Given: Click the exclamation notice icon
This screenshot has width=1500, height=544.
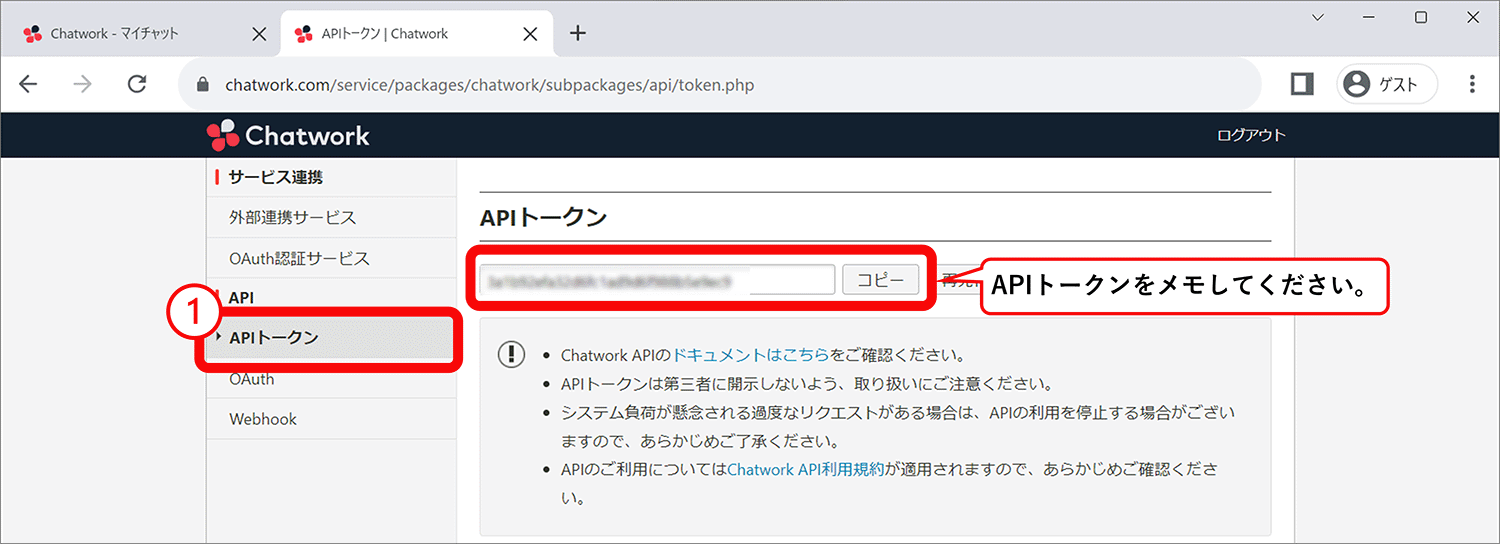Looking at the screenshot, I should 511,355.
